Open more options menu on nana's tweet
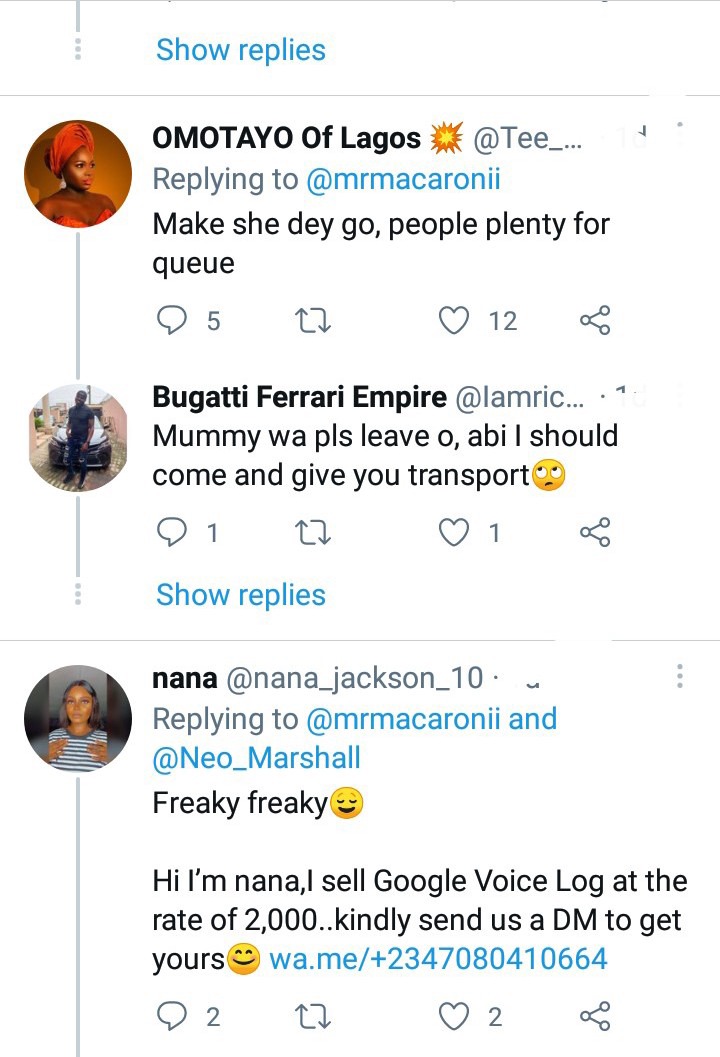 (x=680, y=675)
